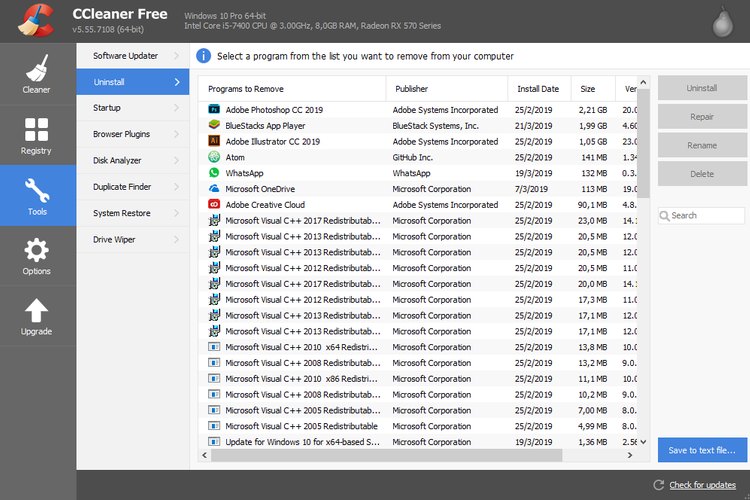Open the Startup tab

(x=133, y=108)
